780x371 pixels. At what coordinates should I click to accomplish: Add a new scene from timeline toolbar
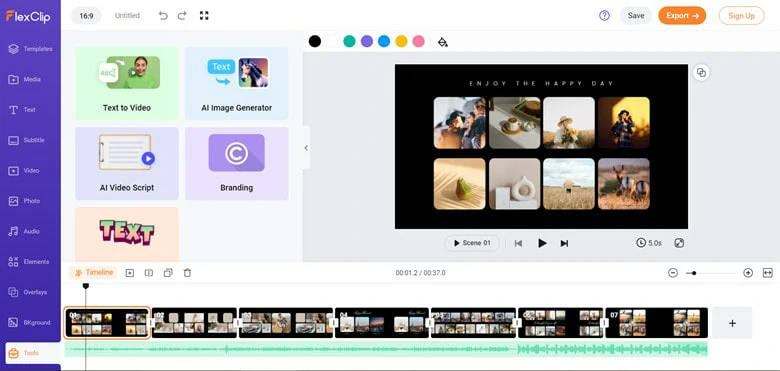(x=130, y=273)
